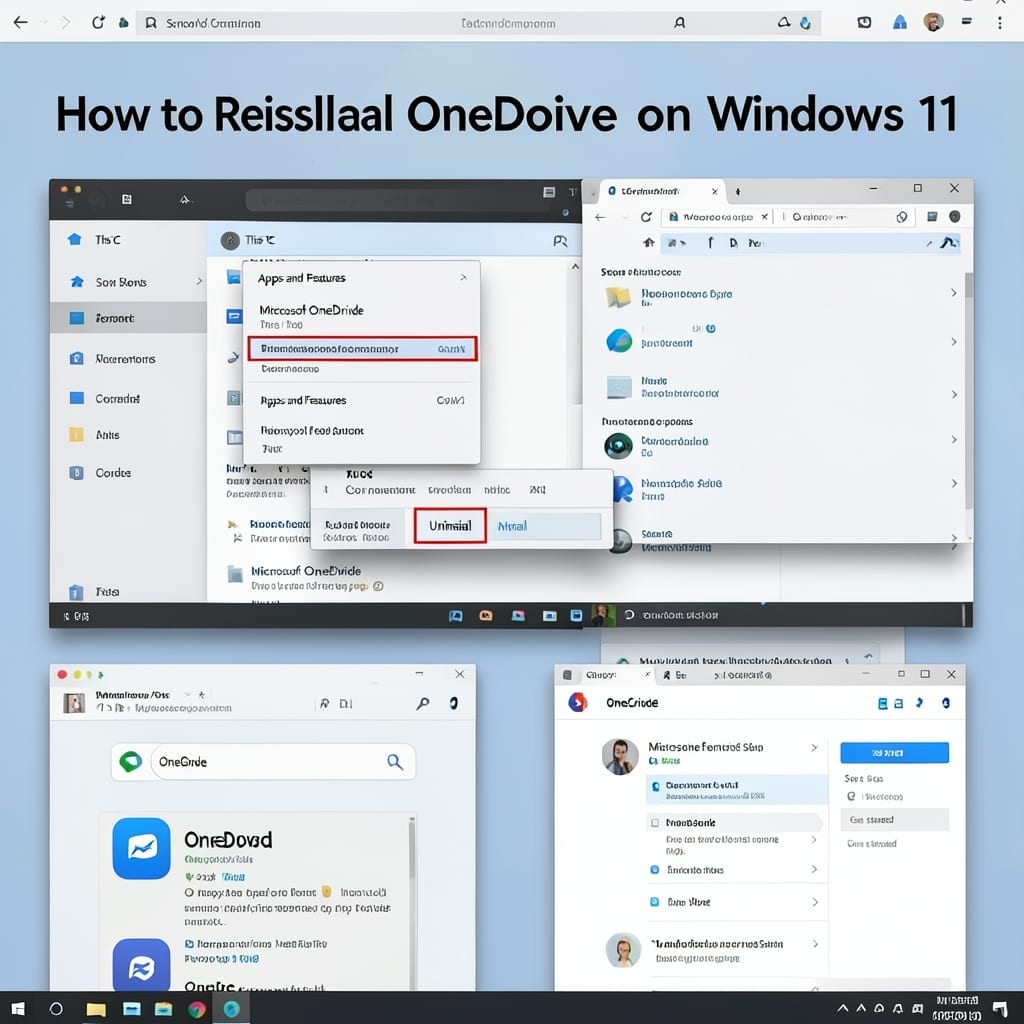Screen dimensions: 1024x1024
Task: Show hidden system tray icons chevron
Action: 842,1008
